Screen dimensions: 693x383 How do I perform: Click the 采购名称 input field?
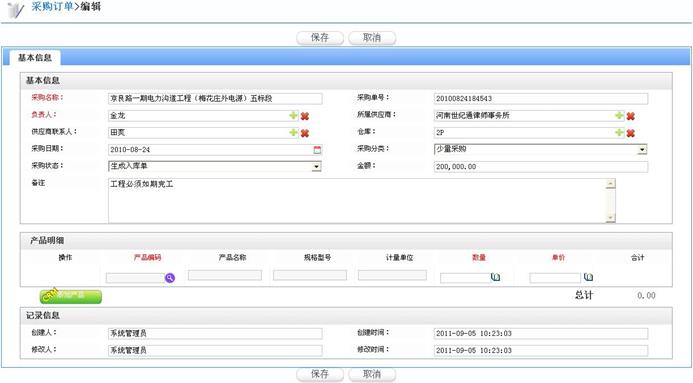215,99
